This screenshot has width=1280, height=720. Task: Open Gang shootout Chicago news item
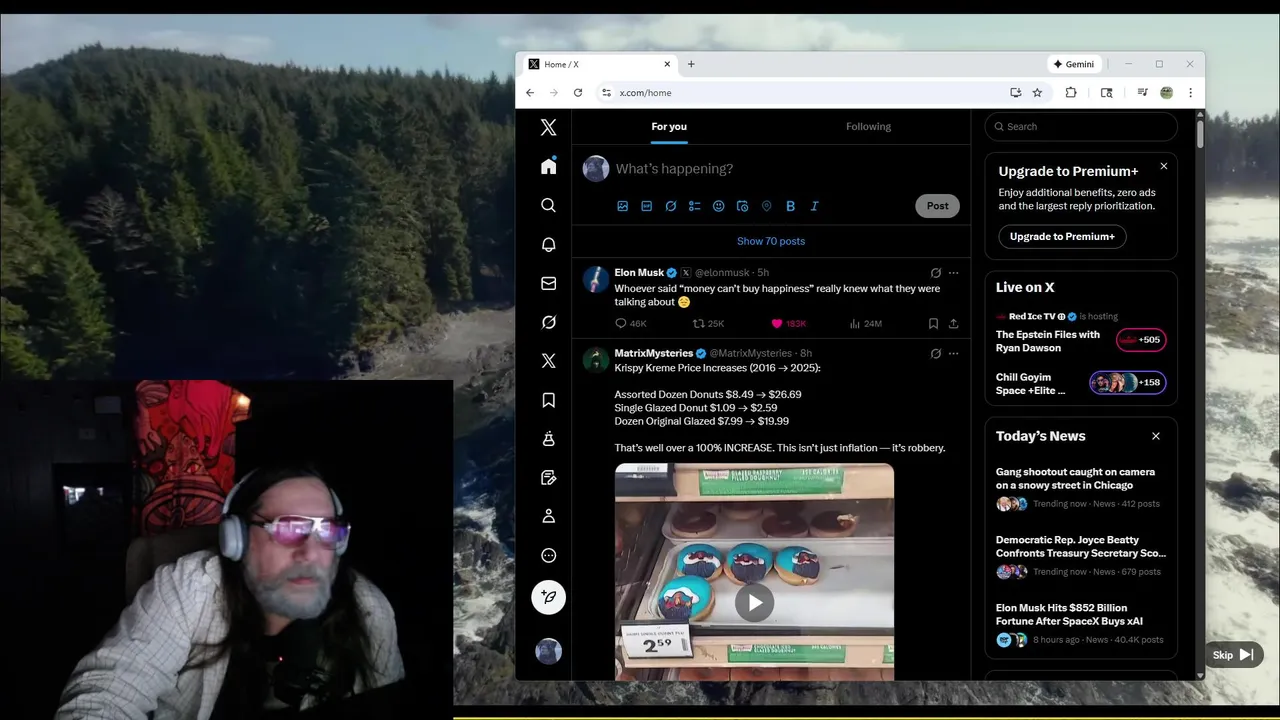[1081, 488]
